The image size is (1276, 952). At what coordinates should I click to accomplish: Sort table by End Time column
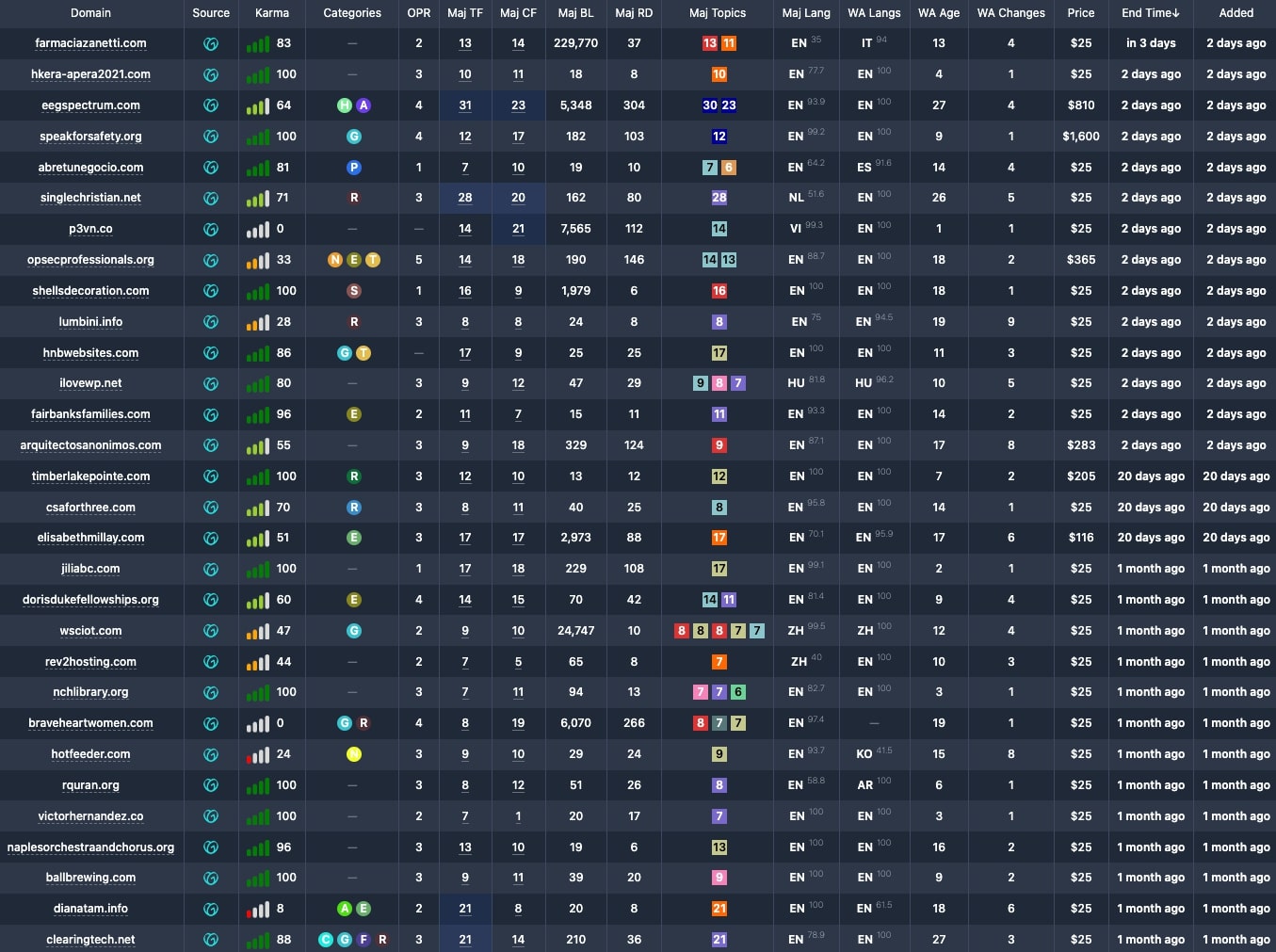coord(1151,13)
